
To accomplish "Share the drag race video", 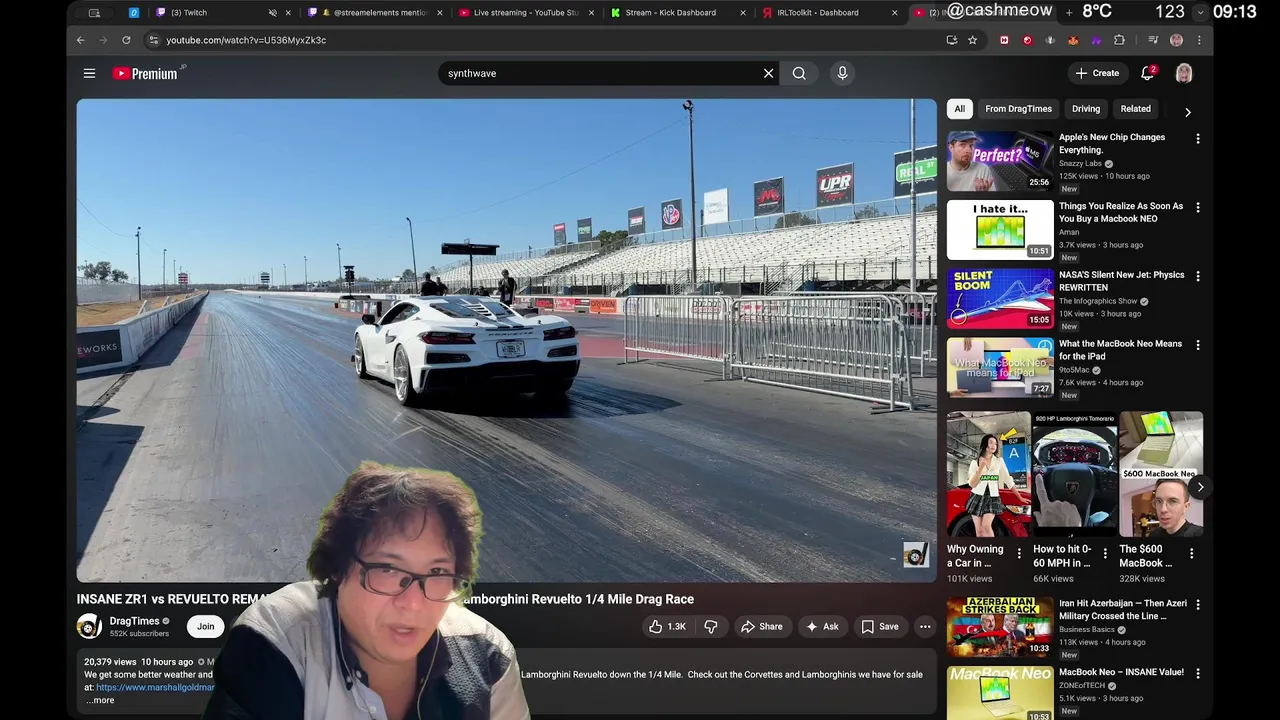I will (762, 627).
